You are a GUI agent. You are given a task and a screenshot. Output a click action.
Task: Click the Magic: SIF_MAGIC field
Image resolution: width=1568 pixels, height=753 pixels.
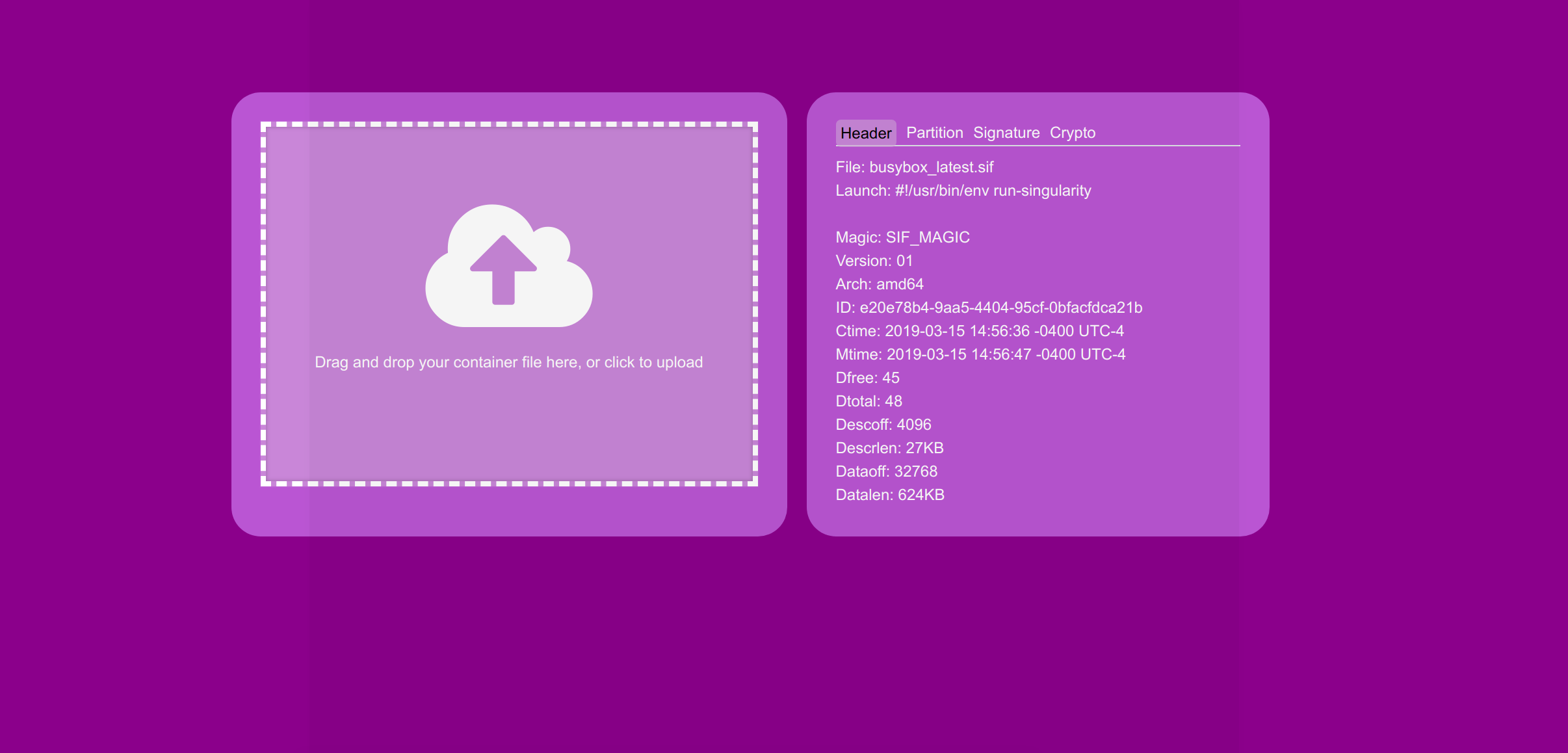pyautogui.click(x=902, y=237)
